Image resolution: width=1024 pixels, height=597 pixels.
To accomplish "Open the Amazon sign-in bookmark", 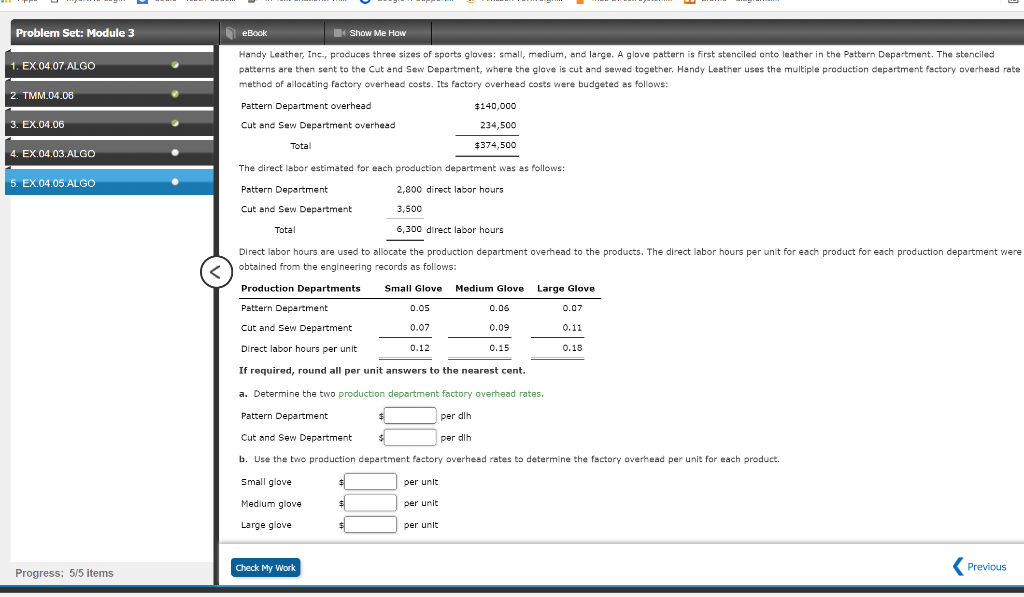I will (520, 3).
